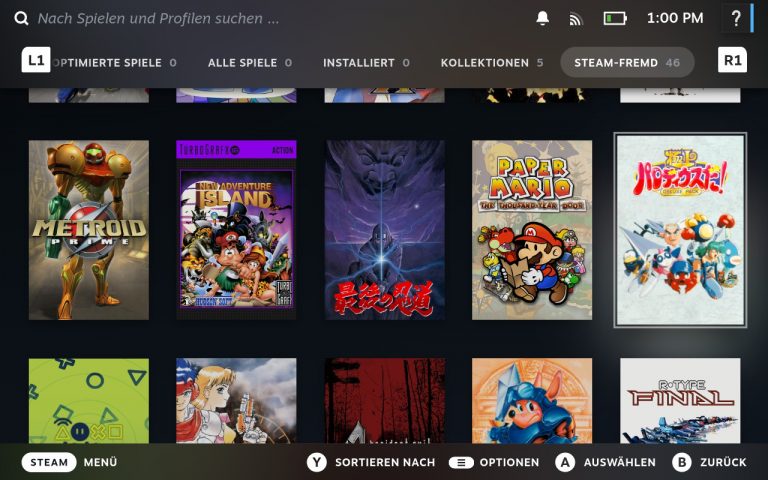The height and width of the screenshot is (480, 768).
Task: Click the Y button sort icon
Action: (x=317, y=462)
